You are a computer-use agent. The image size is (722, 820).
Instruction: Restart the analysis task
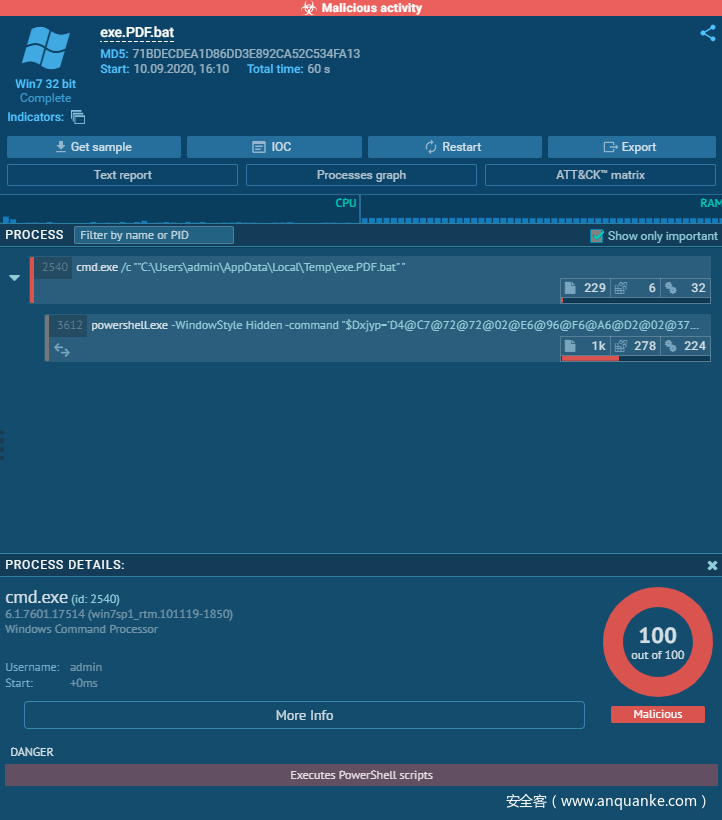(454, 147)
